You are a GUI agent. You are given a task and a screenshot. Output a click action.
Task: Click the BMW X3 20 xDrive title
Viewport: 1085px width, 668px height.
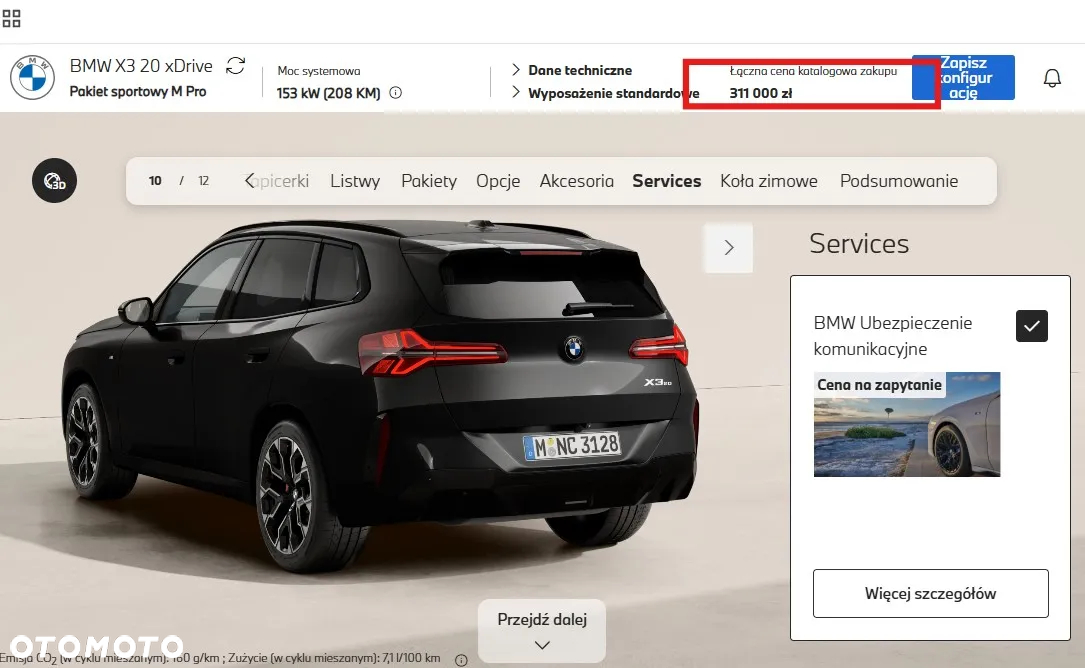tap(141, 66)
